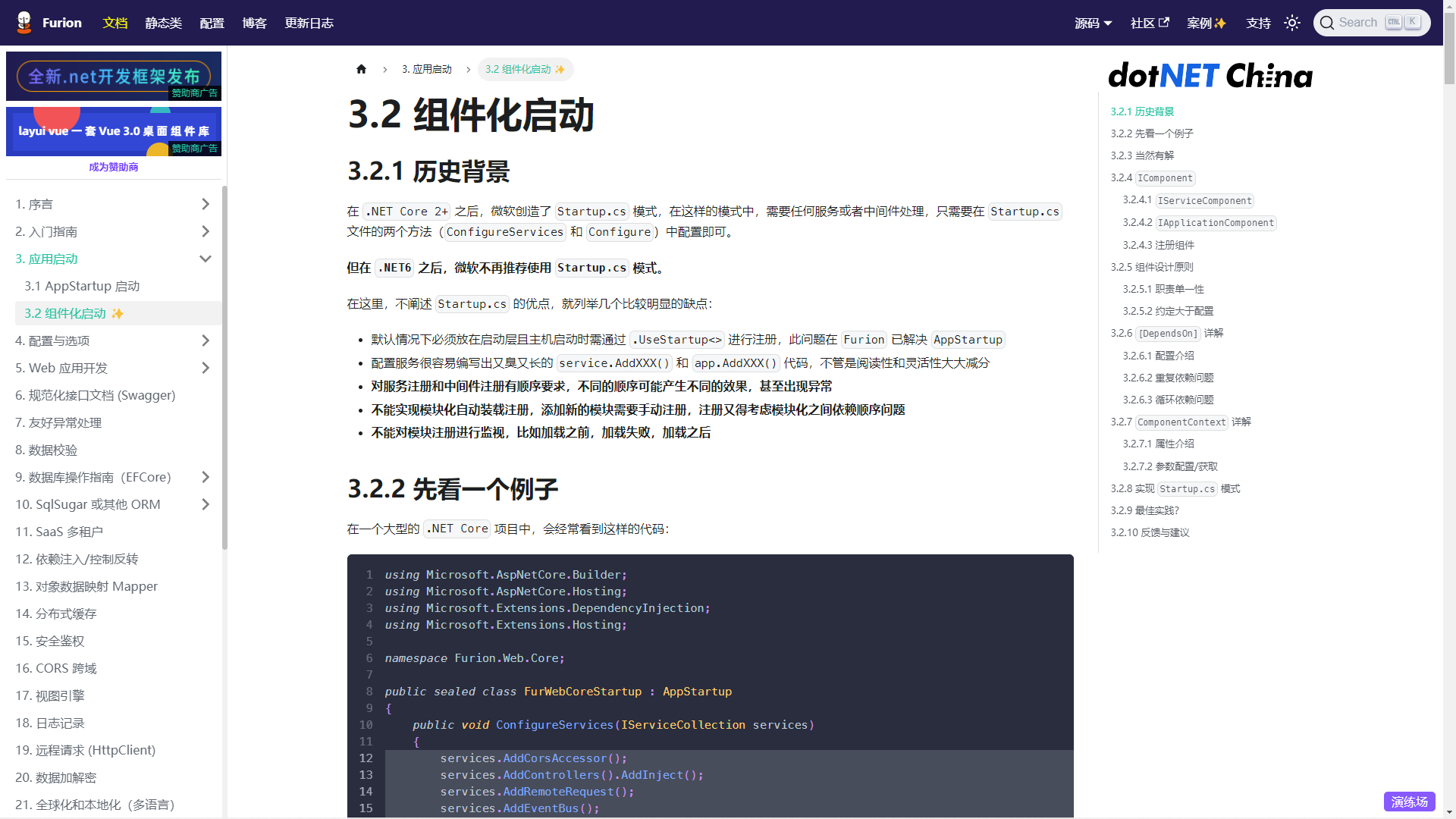Open the 更新日志 nav item
This screenshot has width=1456, height=819.
coord(309,23)
